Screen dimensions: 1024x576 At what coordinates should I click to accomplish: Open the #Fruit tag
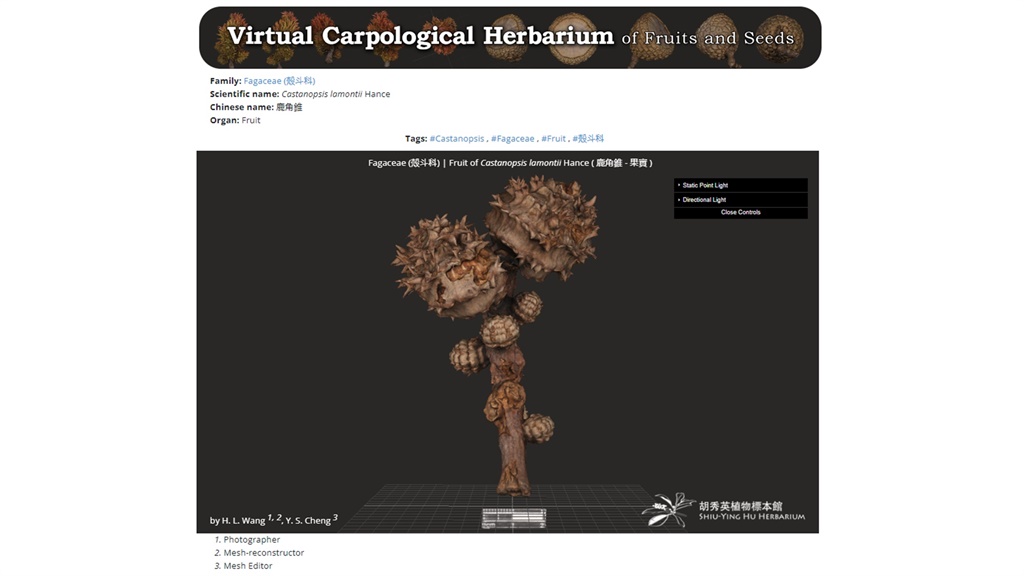click(555, 139)
